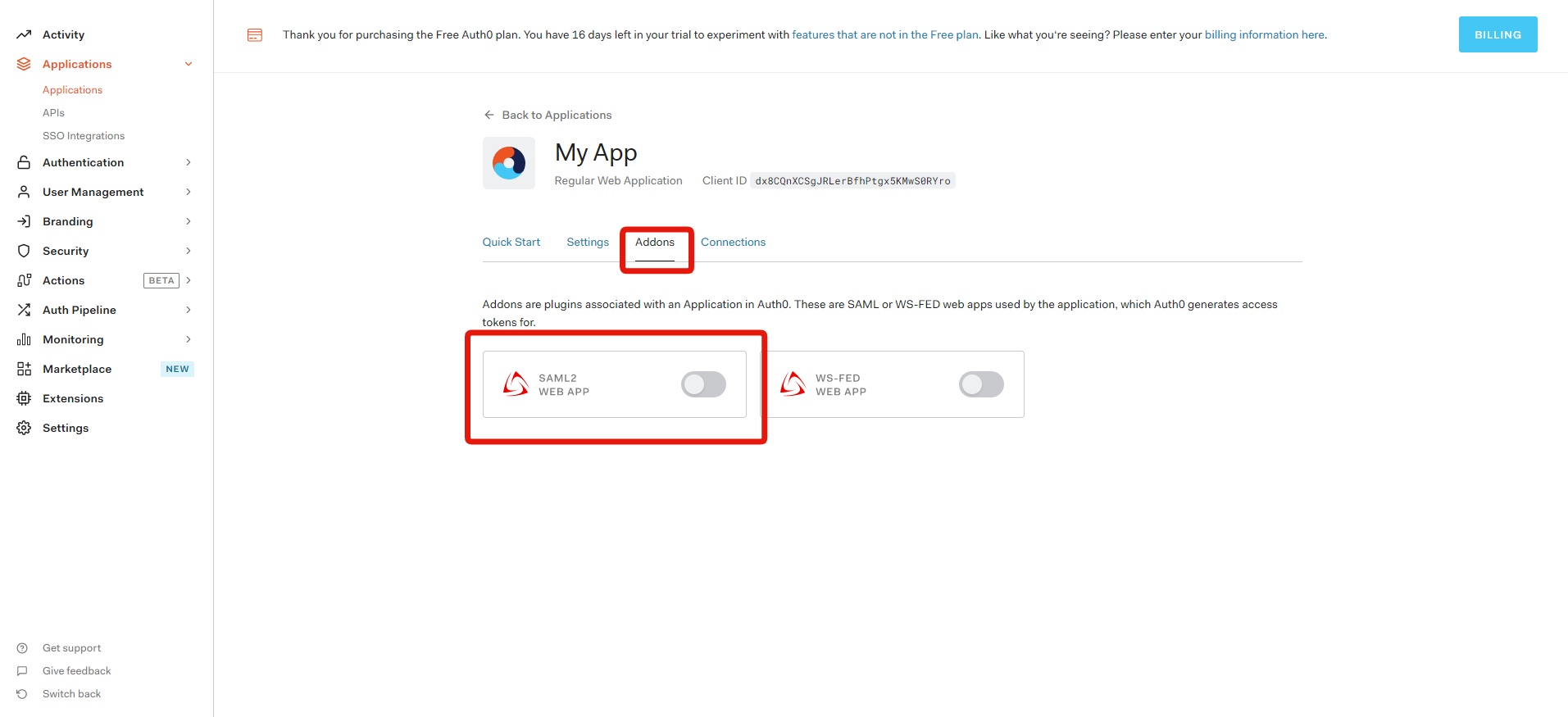This screenshot has height=717, width=1568.
Task: Click the Activity chart icon in sidebar
Action: tap(24, 34)
